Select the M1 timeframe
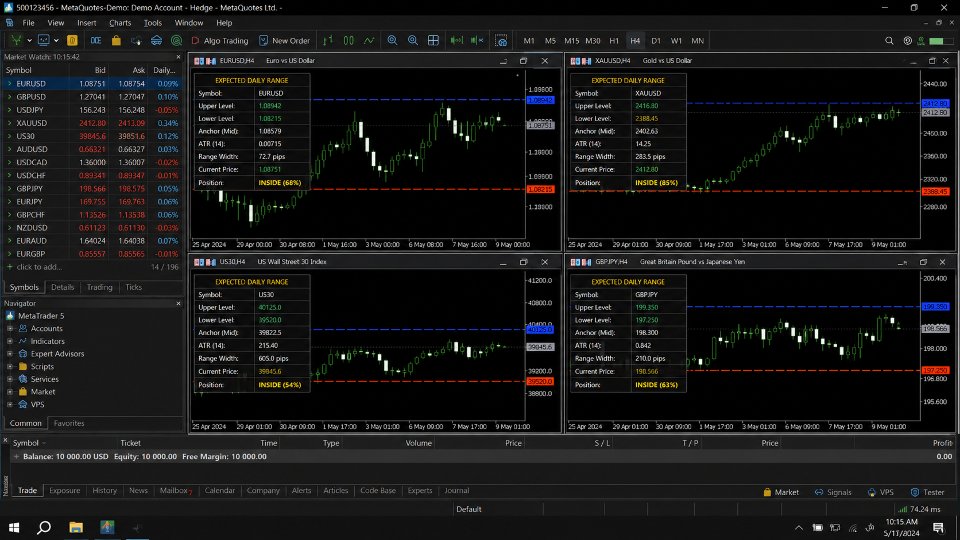 point(529,40)
